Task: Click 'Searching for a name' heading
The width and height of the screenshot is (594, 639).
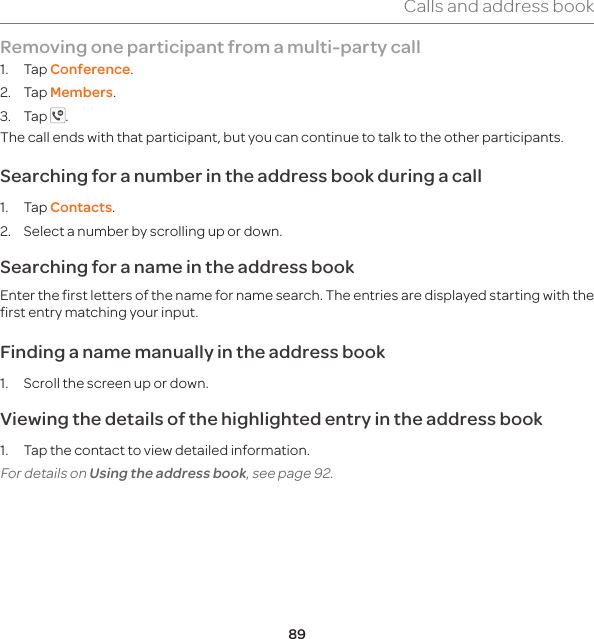Action: click(x=177, y=267)
